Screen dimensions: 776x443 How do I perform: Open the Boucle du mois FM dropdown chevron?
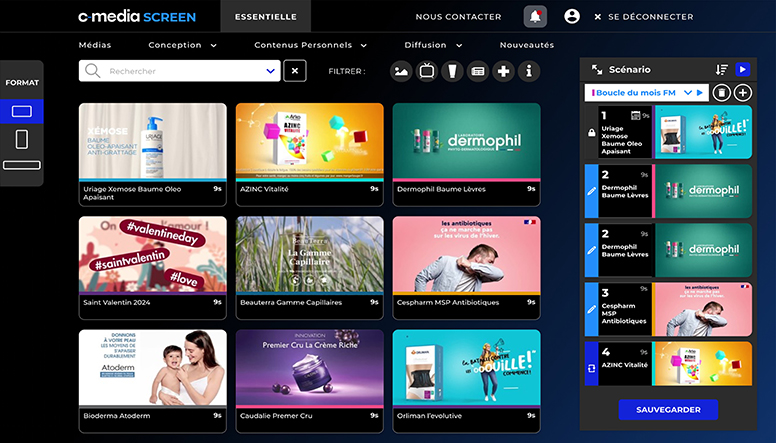pos(687,93)
